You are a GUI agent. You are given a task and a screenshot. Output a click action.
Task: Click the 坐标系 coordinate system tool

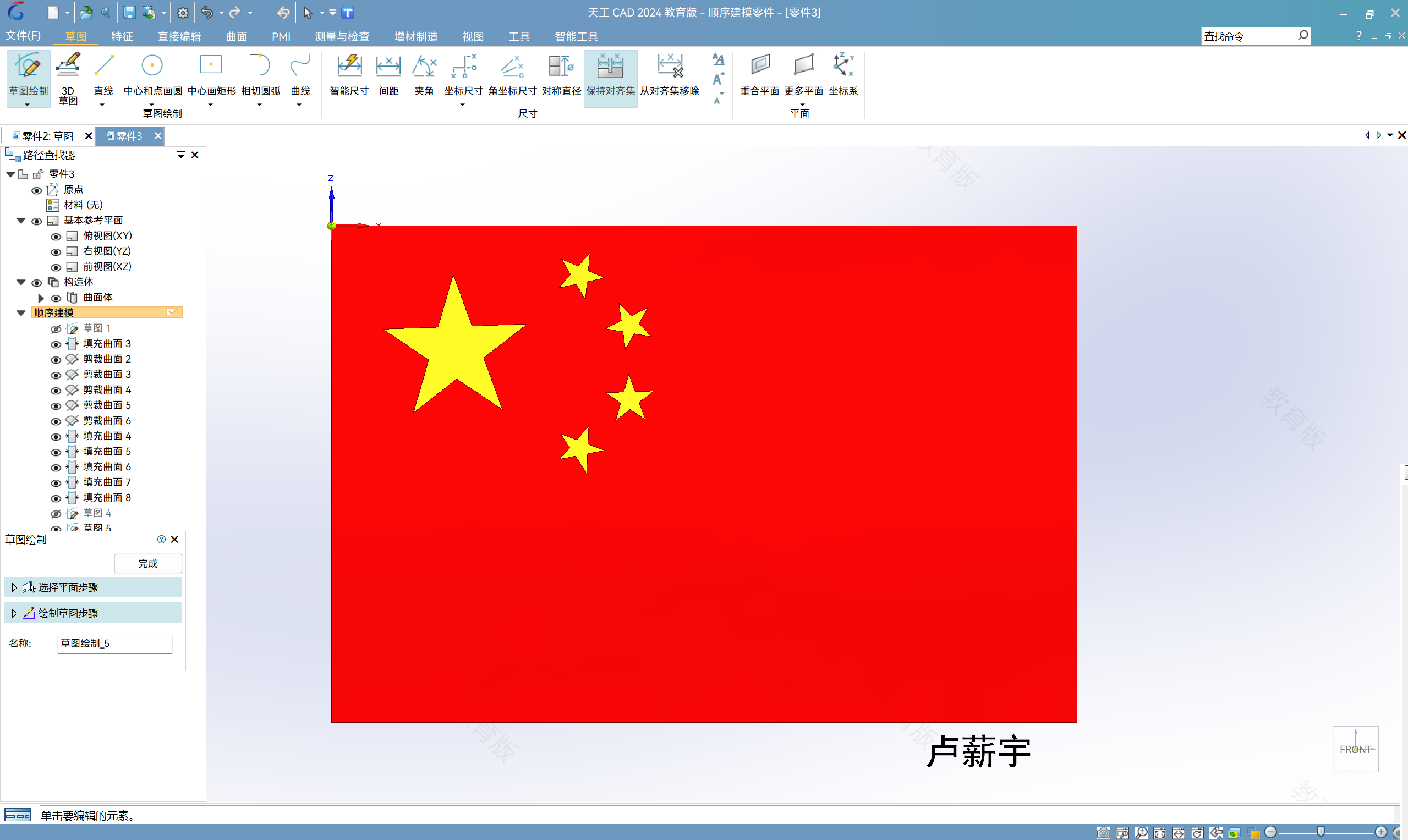[x=843, y=75]
